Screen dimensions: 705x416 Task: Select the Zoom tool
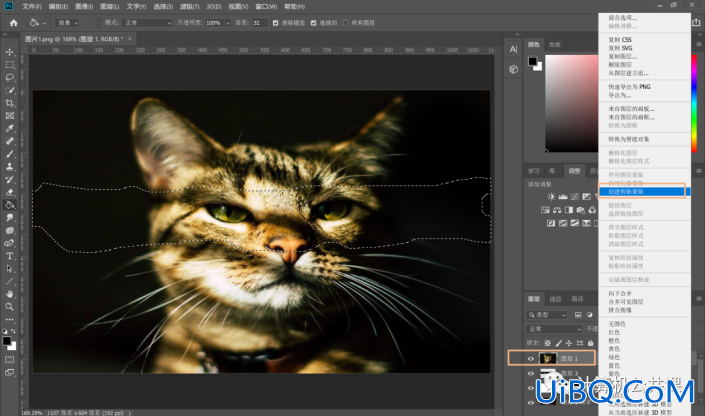[x=9, y=307]
